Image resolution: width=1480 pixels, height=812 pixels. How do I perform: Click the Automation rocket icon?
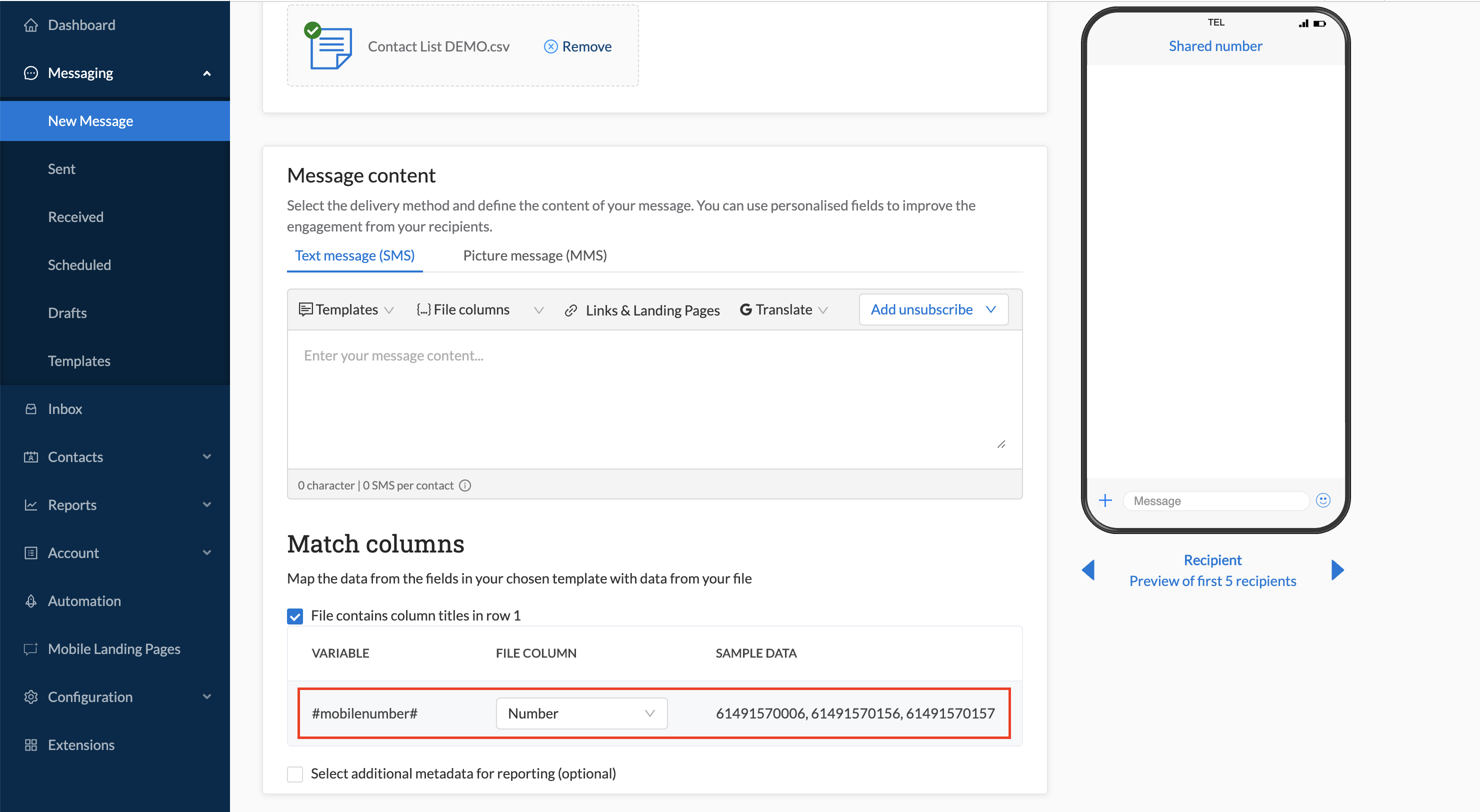(x=31, y=600)
